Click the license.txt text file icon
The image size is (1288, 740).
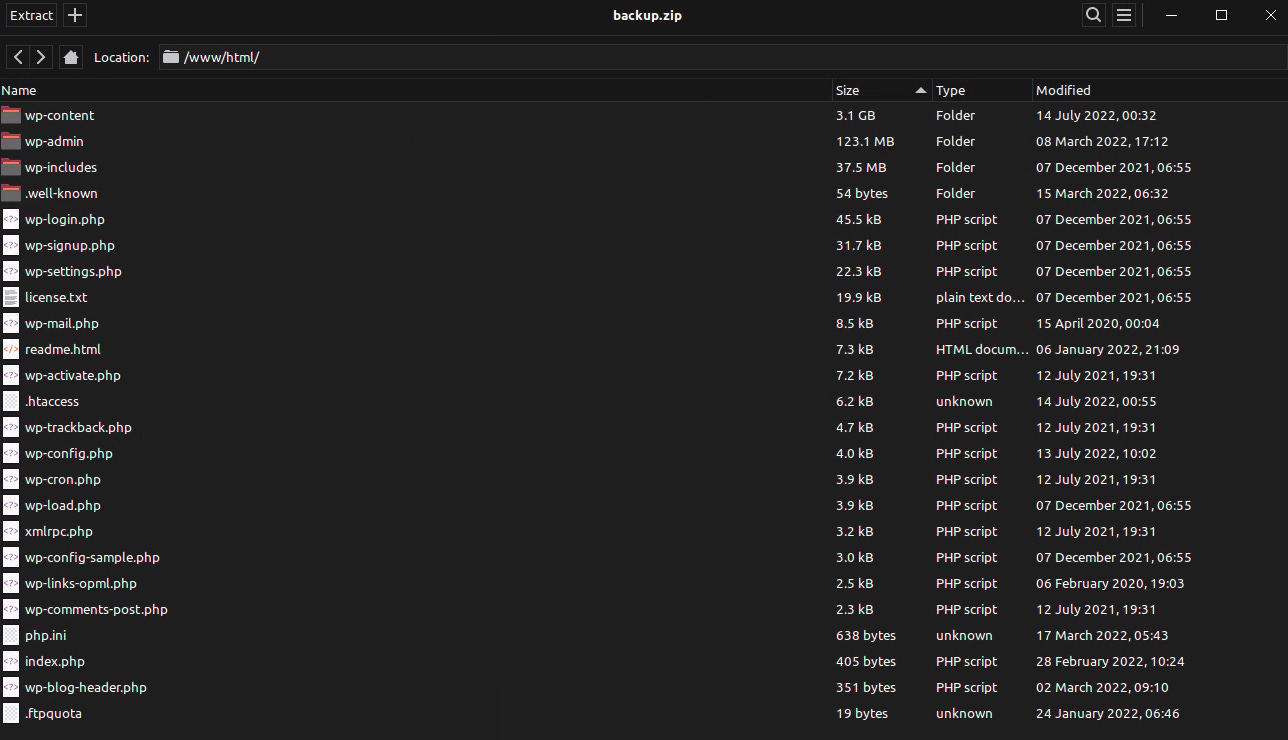(x=11, y=297)
